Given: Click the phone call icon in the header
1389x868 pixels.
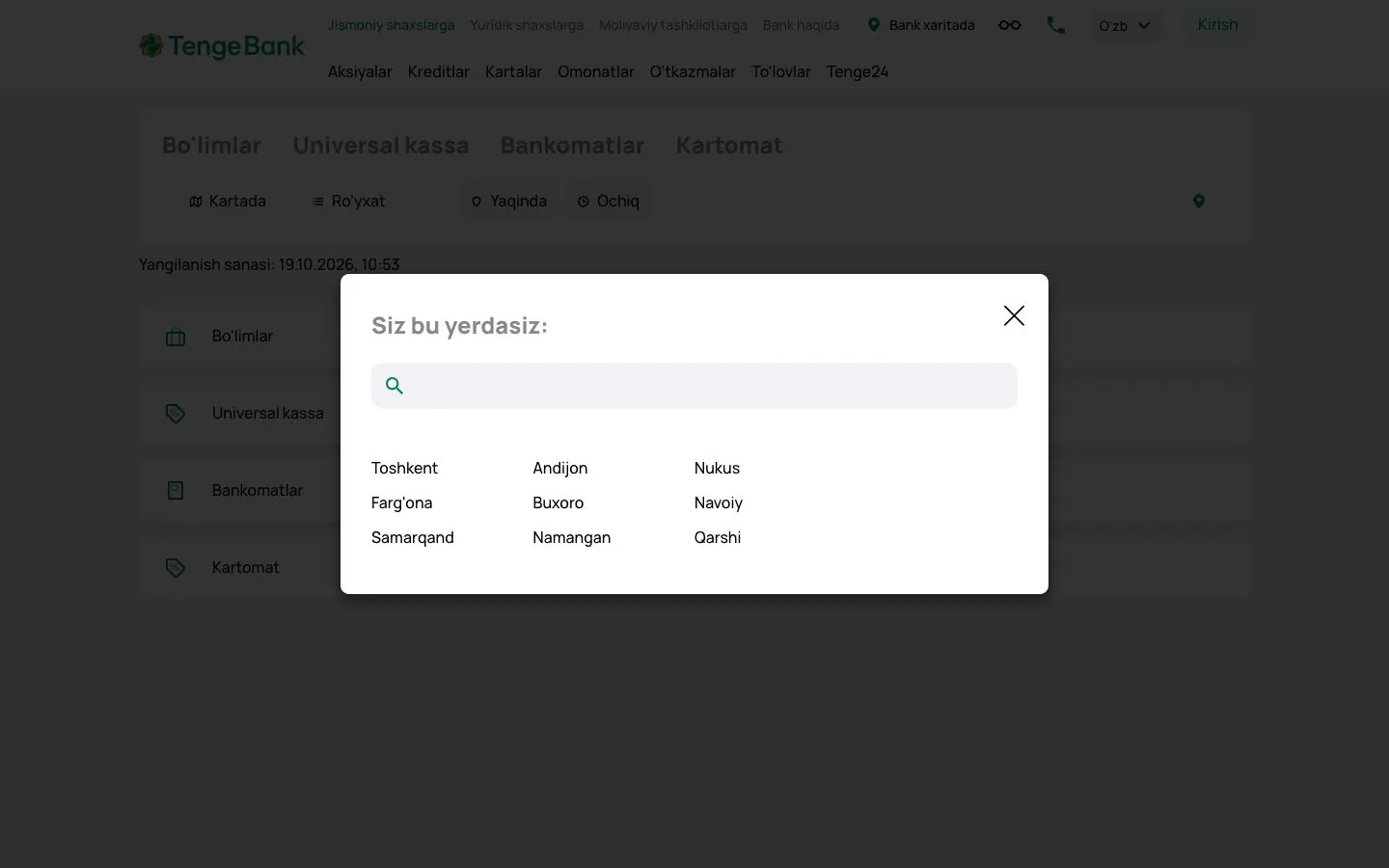Looking at the screenshot, I should [x=1056, y=25].
